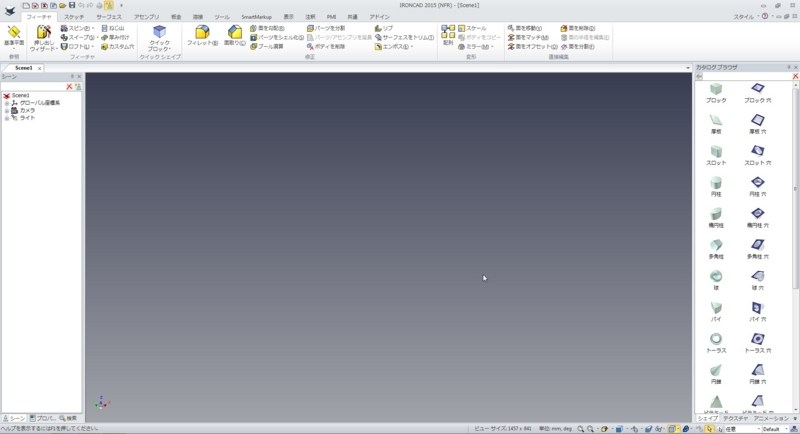Screen dimensions: 800x434
Task: Open the 押し出しウィザード extrude wizard
Action: (43, 38)
